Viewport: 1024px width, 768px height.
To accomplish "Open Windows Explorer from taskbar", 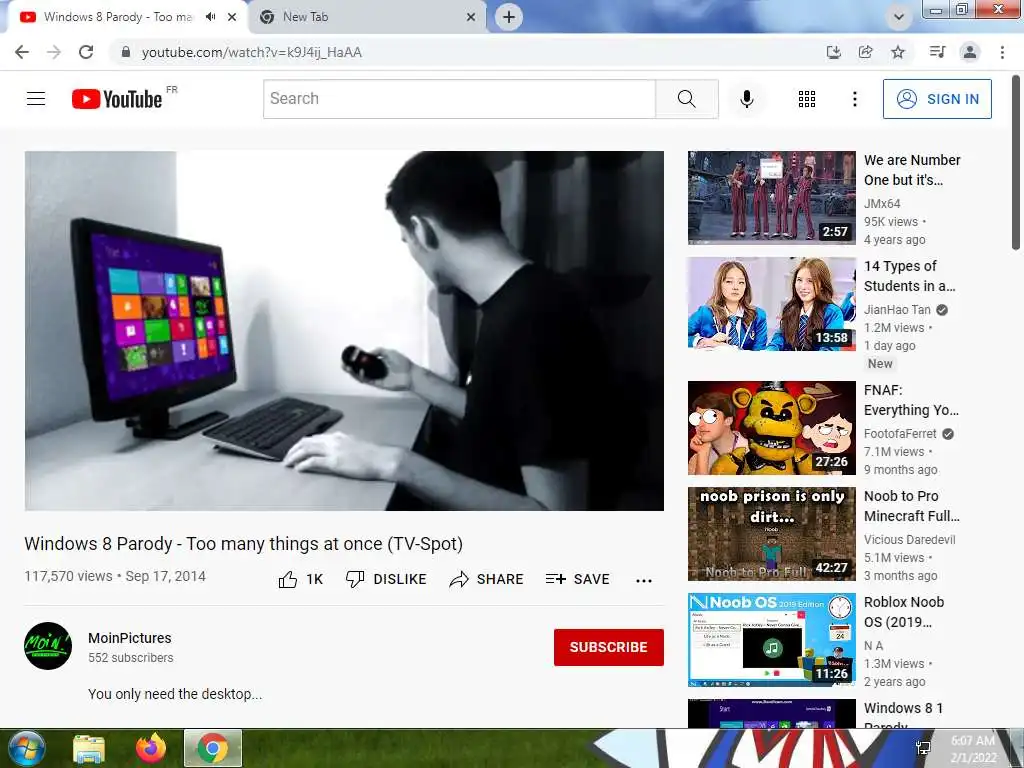I will point(89,749).
